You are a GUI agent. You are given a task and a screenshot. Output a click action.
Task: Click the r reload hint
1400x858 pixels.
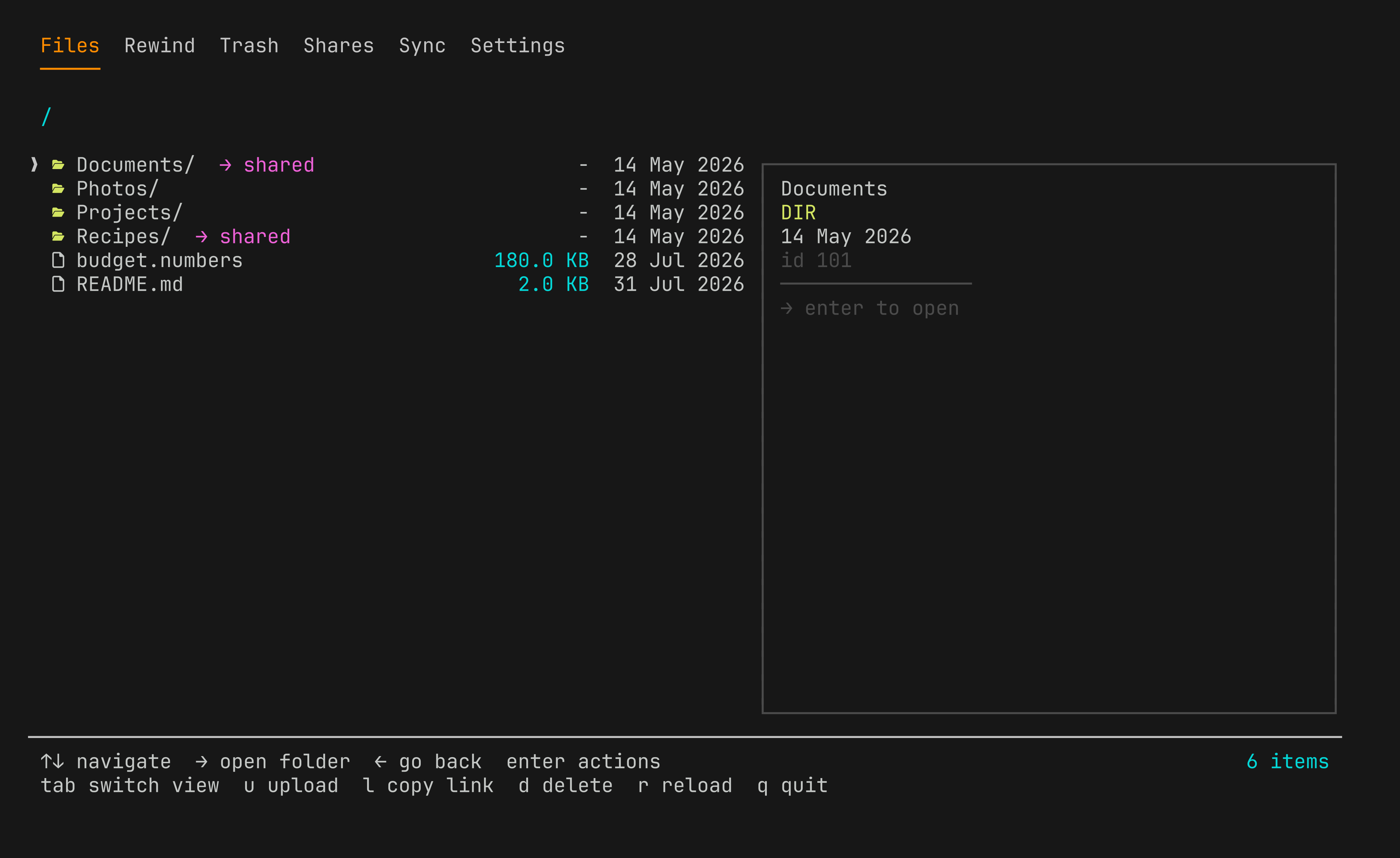[685, 785]
